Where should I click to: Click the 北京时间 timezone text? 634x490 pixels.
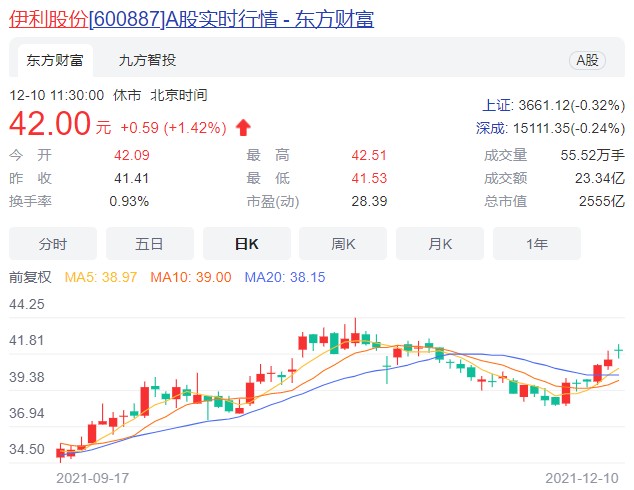click(179, 95)
